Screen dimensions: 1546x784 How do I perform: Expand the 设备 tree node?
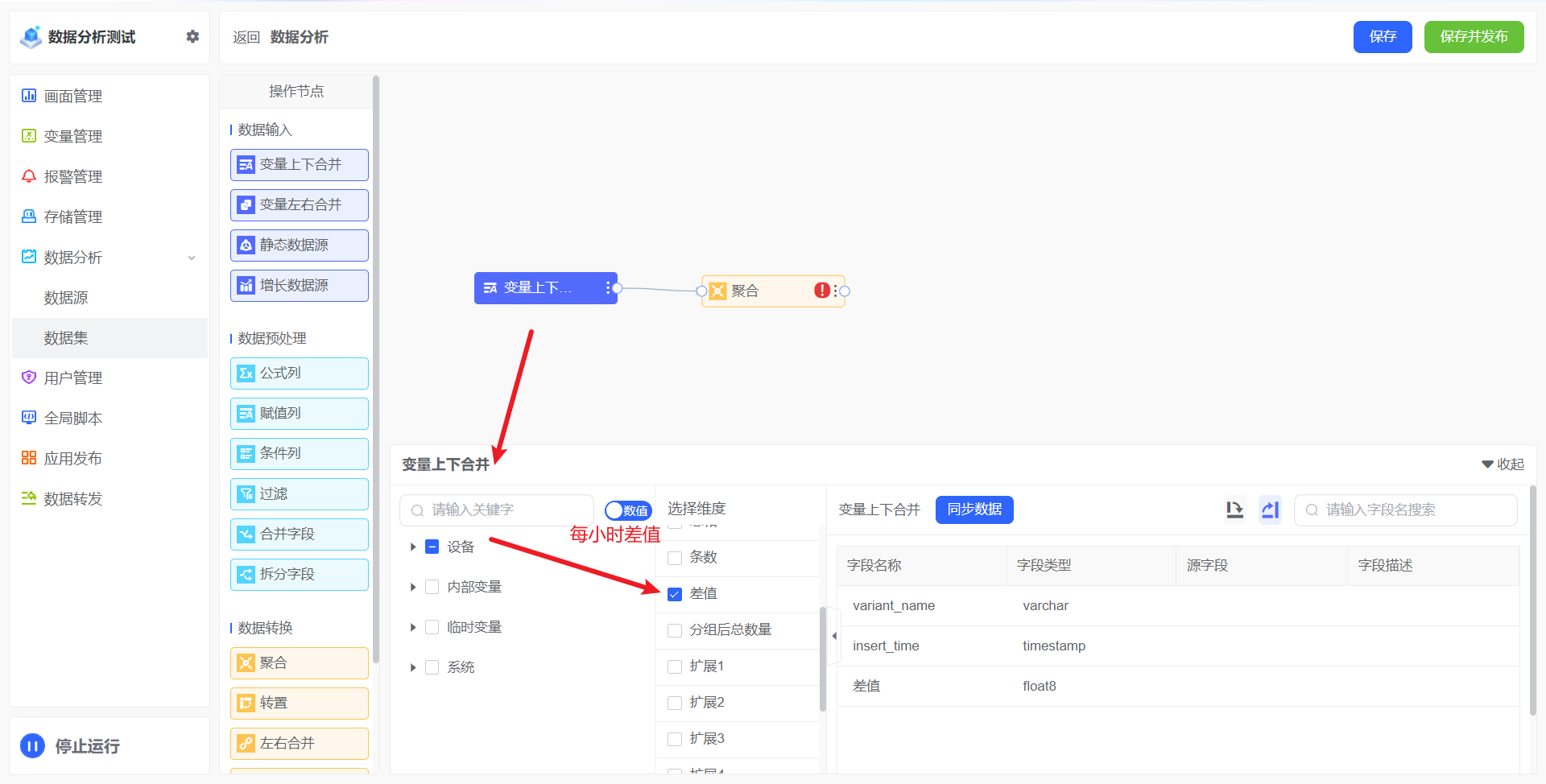[x=413, y=546]
